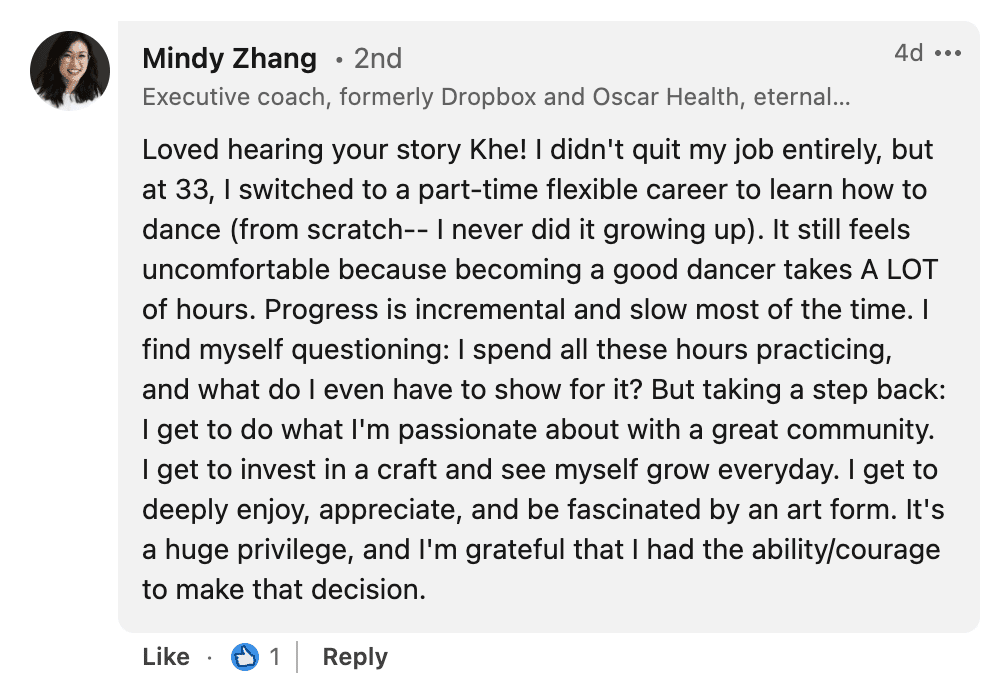Screen dimensions: 1006x686
Task: Click the 2nd degree connection badge
Action: tap(378, 58)
